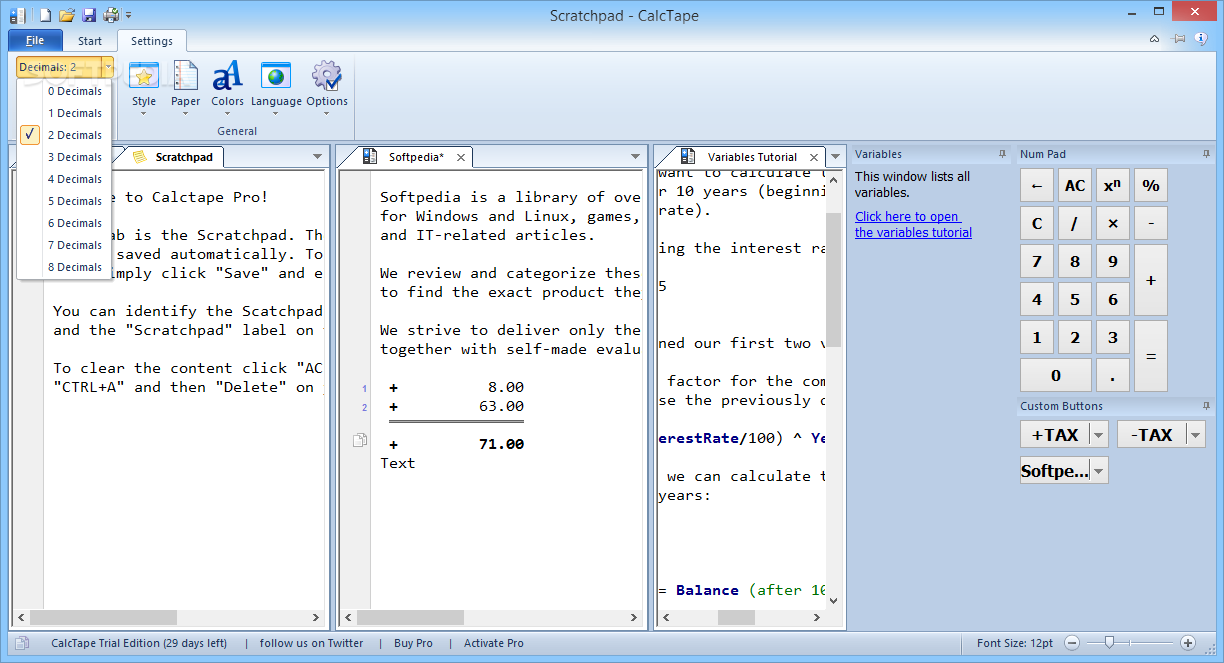Screen dimensions: 1224x663
Task: Click the ribbon pushpin icon
Action: click(1178, 39)
